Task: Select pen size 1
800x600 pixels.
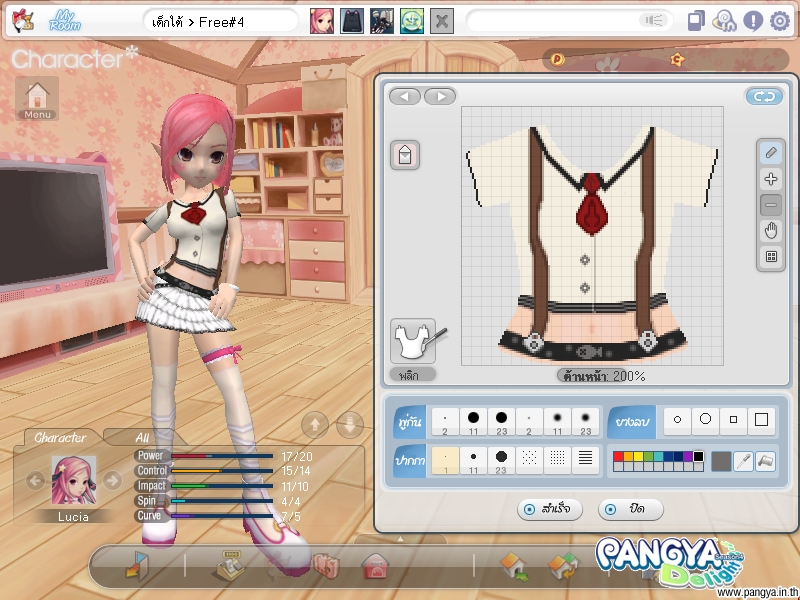Action: [445, 461]
